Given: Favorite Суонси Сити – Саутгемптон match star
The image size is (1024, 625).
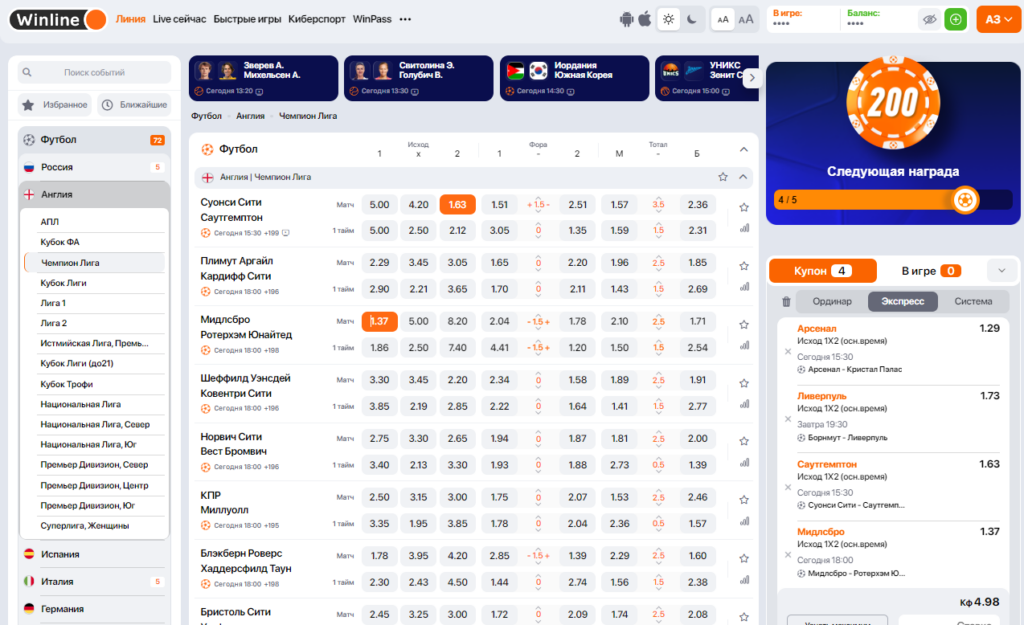Looking at the screenshot, I should pos(744,208).
